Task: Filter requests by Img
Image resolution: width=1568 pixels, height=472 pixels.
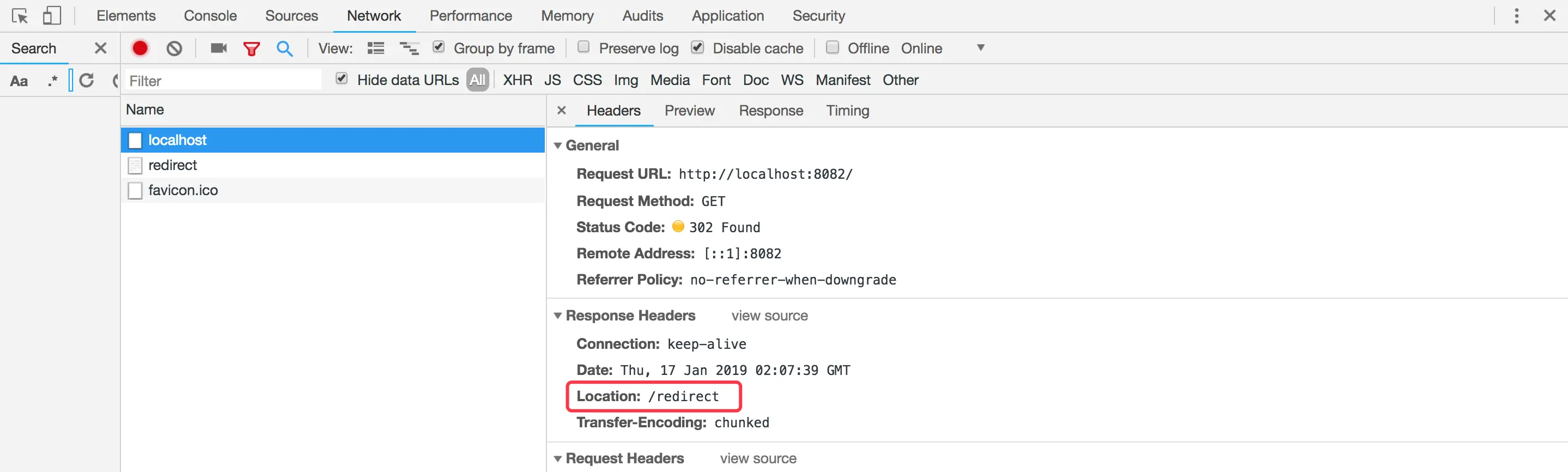Action: 626,80
